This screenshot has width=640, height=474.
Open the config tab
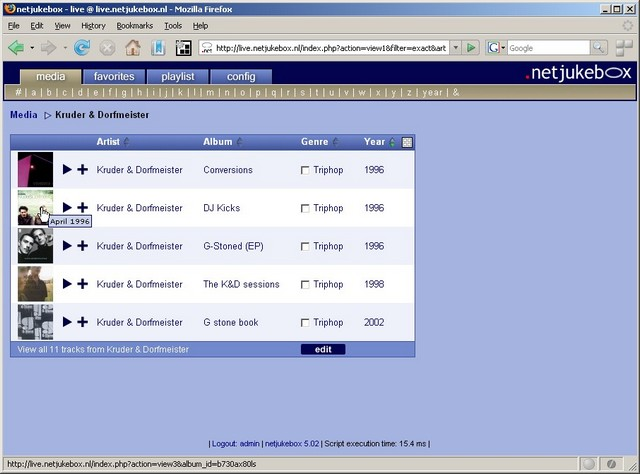[x=241, y=77]
